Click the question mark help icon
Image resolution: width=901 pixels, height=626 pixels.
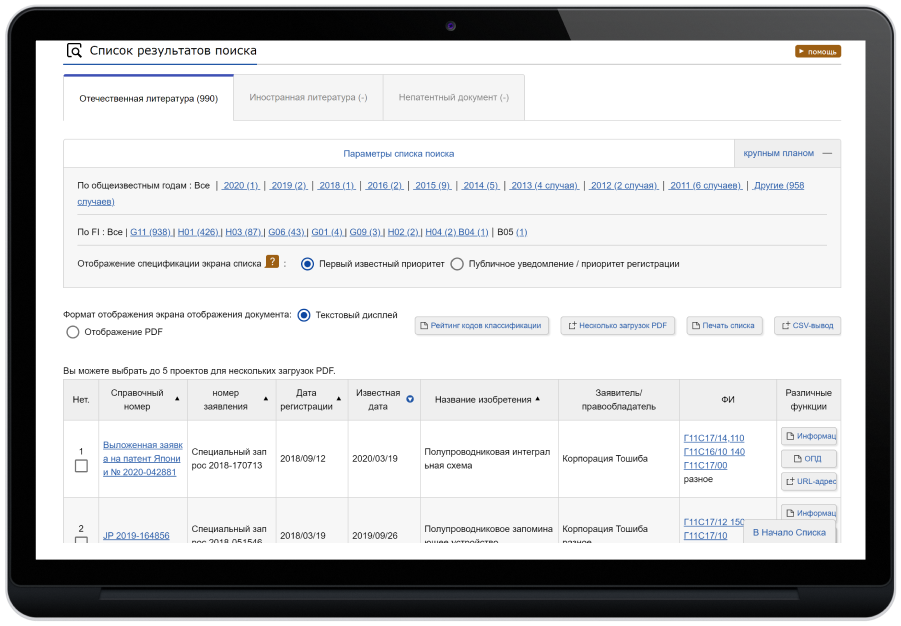tap(271, 263)
